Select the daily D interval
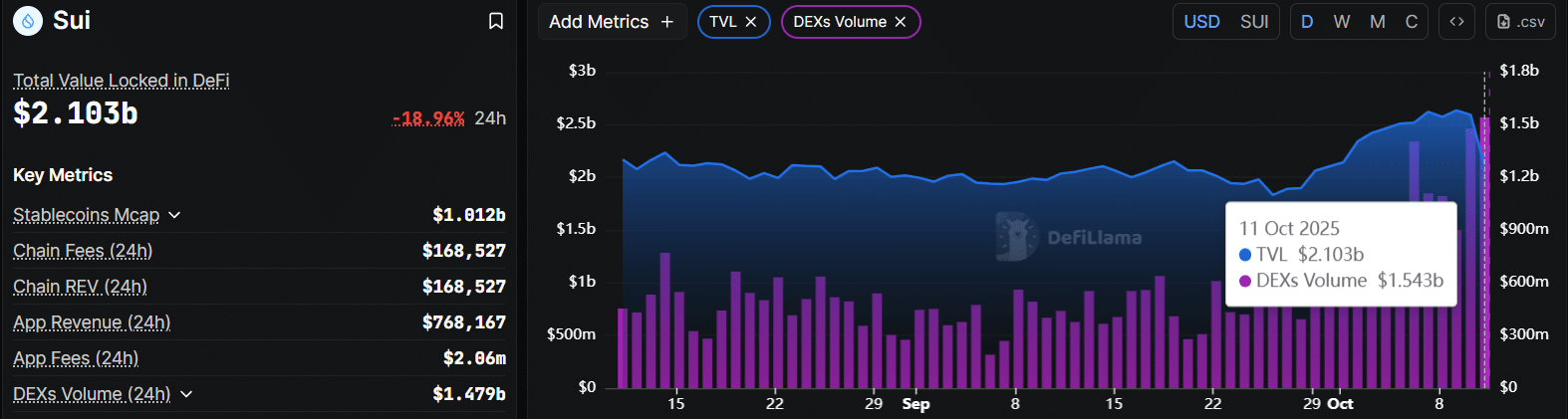 coord(1307,22)
